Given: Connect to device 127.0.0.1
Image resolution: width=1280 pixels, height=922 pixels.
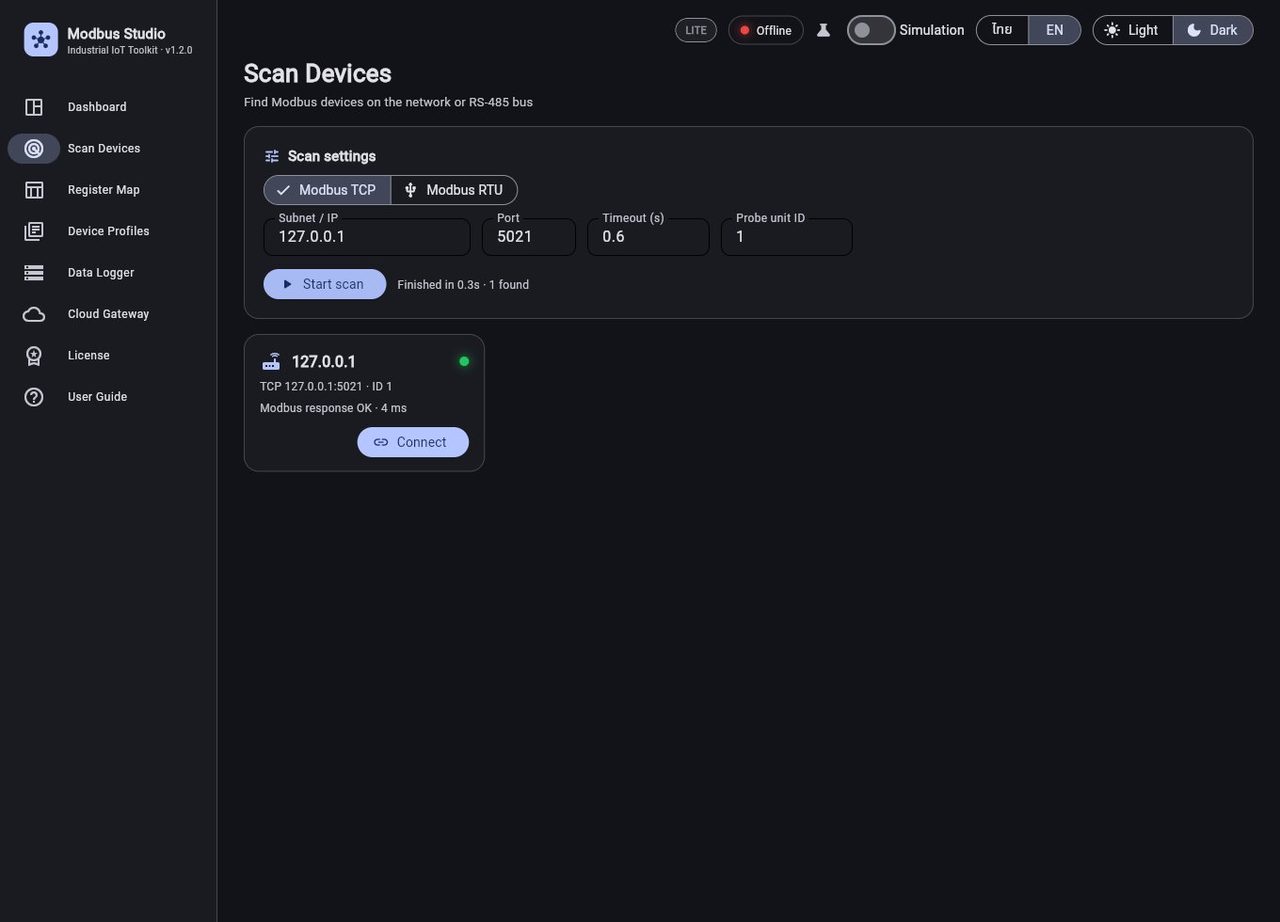Looking at the screenshot, I should [413, 442].
